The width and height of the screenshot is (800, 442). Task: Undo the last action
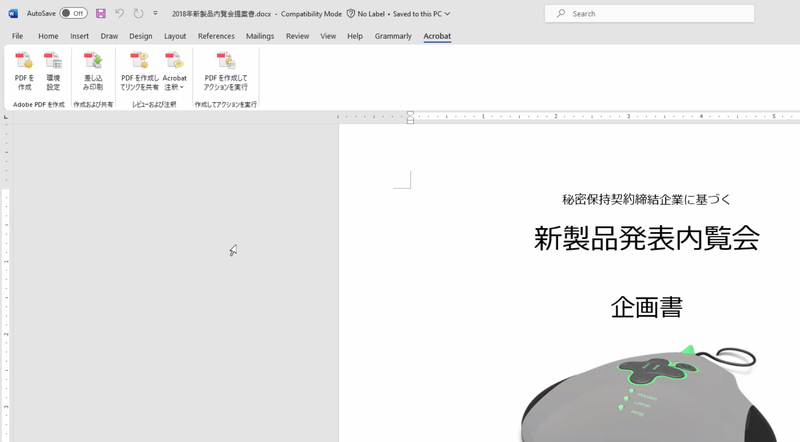coord(119,14)
